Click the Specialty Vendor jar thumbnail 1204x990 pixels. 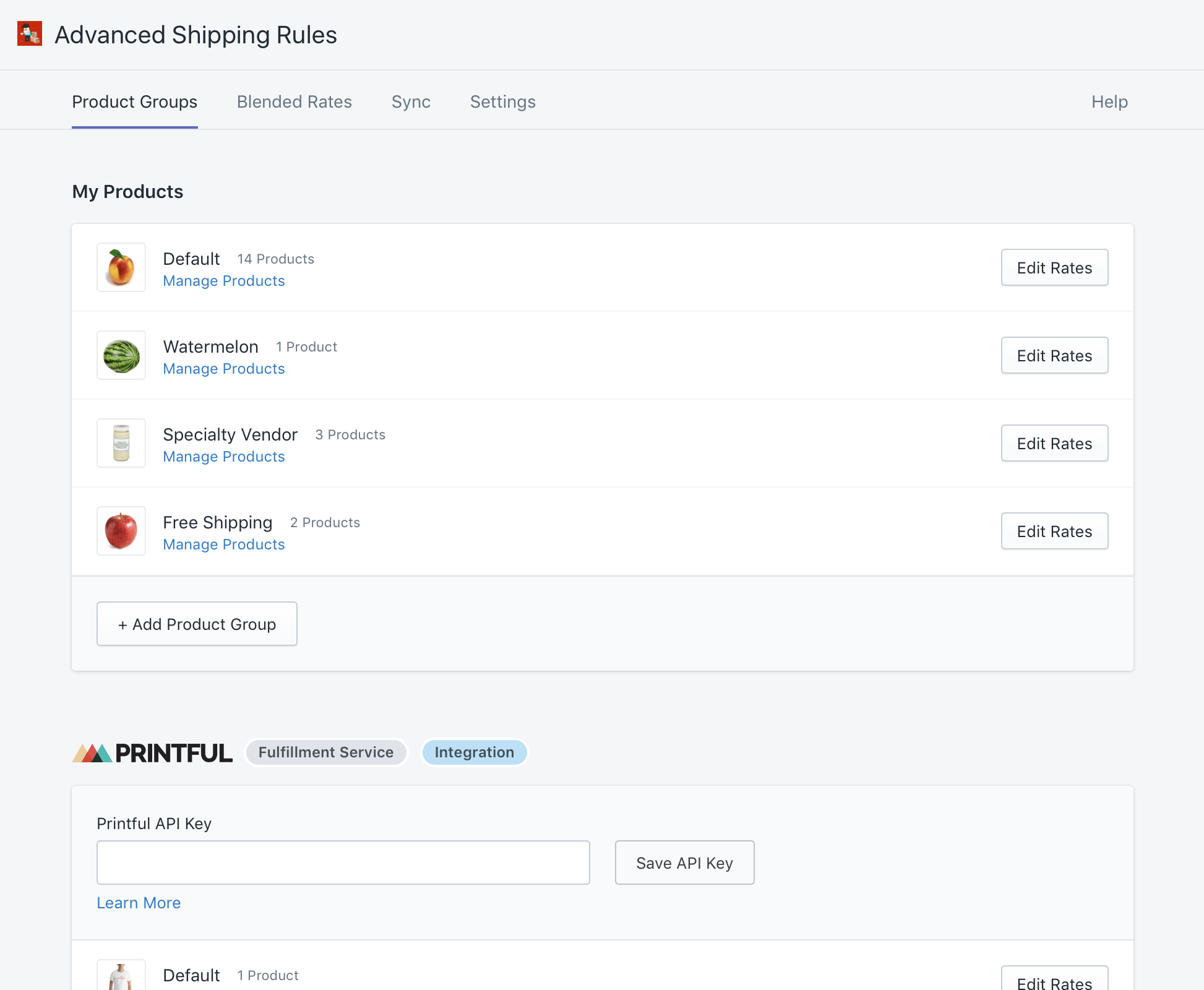click(x=121, y=443)
